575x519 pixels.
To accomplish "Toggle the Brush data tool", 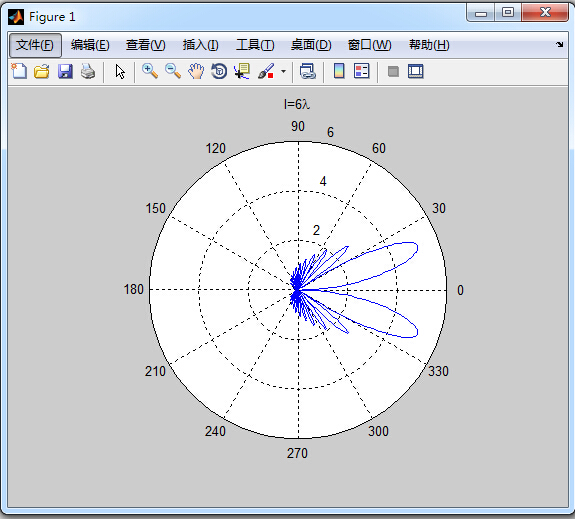I will (x=266, y=71).
